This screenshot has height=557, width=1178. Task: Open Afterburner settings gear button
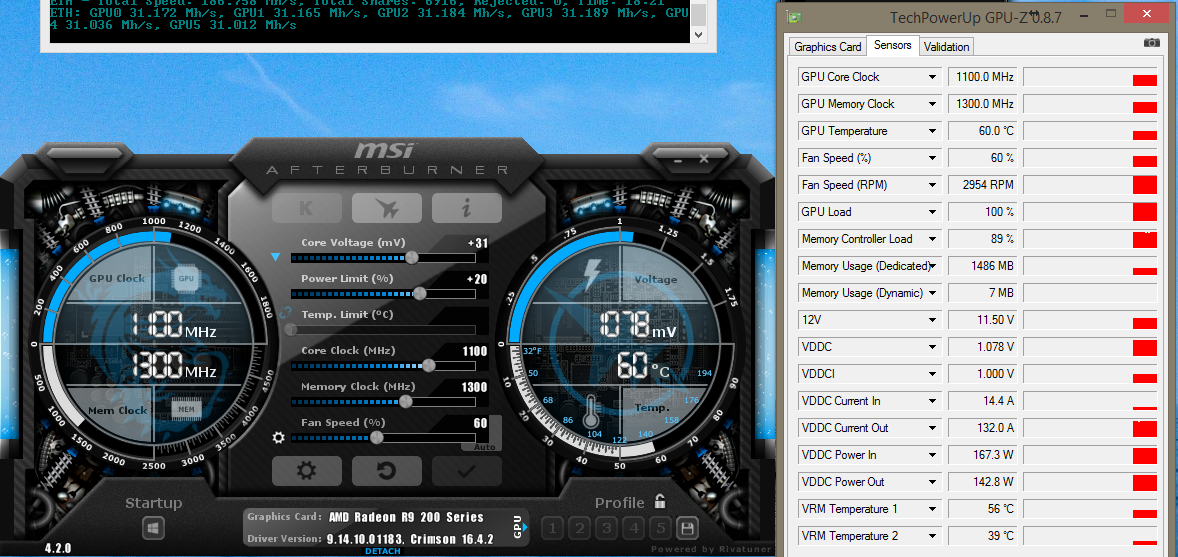[306, 470]
